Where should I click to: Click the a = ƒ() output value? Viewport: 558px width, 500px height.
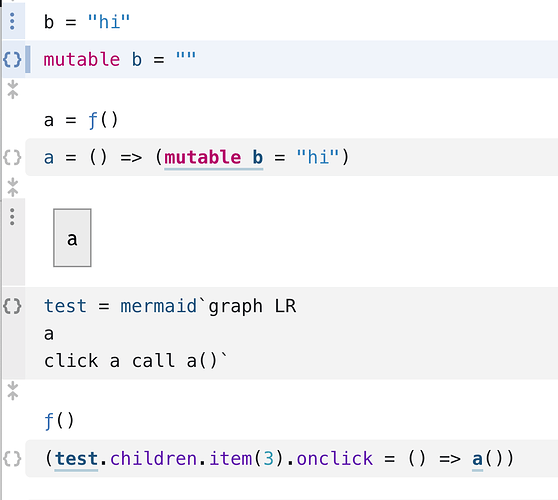pos(81,120)
